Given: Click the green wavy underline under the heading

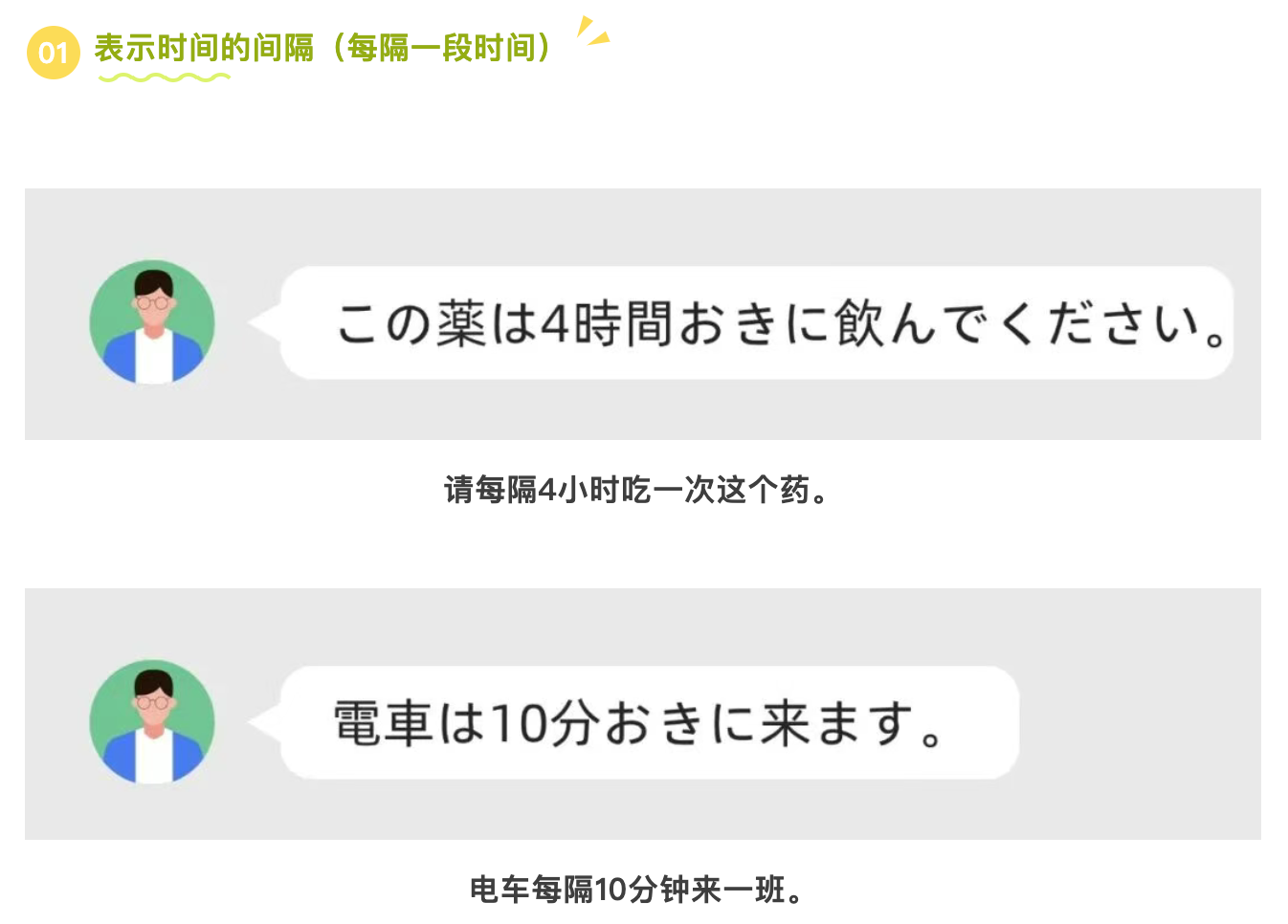Looking at the screenshot, I should [x=165, y=77].
